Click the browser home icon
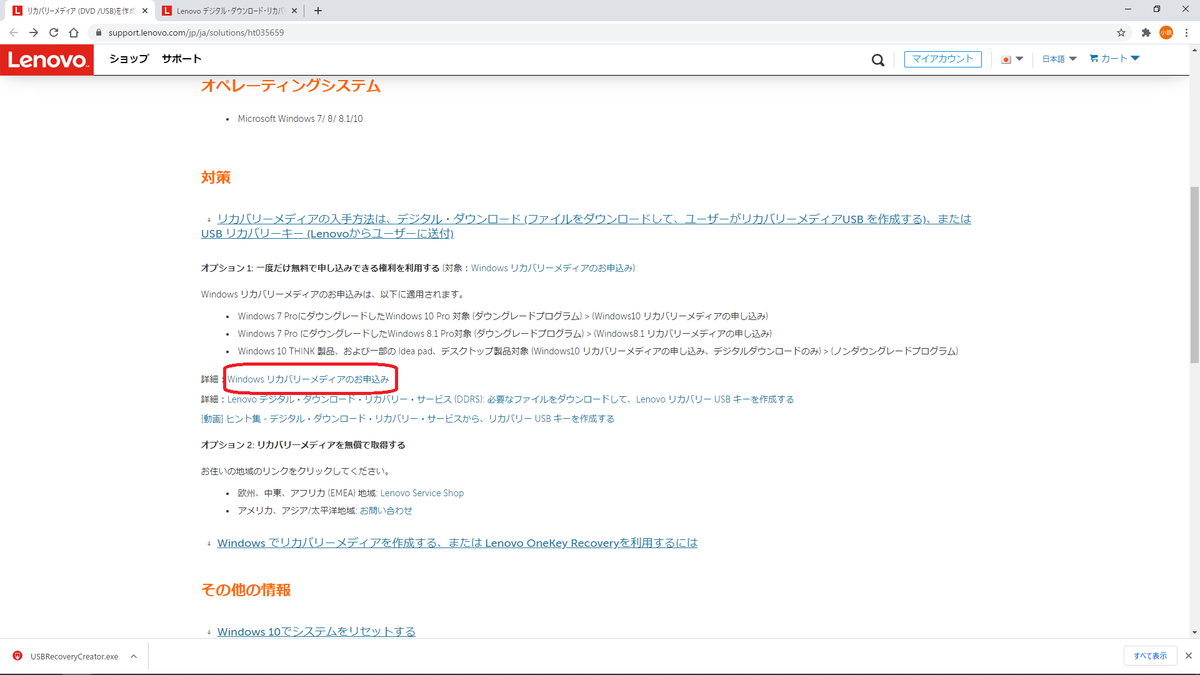The height and width of the screenshot is (675, 1200). click(75, 32)
